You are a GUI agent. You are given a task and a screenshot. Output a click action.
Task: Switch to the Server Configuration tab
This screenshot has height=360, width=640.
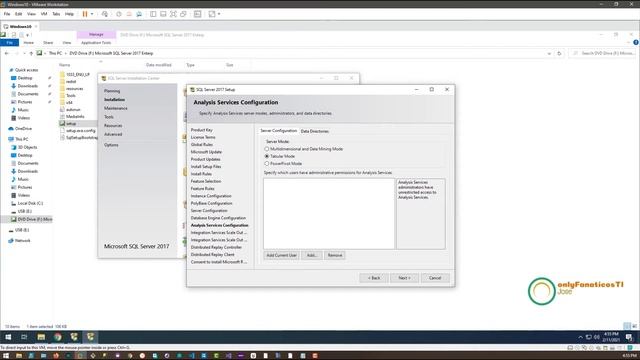[x=278, y=131]
